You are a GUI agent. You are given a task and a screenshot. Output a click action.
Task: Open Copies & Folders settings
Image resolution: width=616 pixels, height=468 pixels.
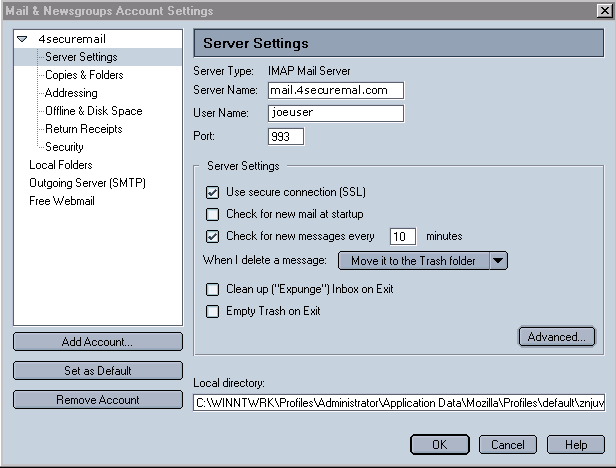(84, 75)
